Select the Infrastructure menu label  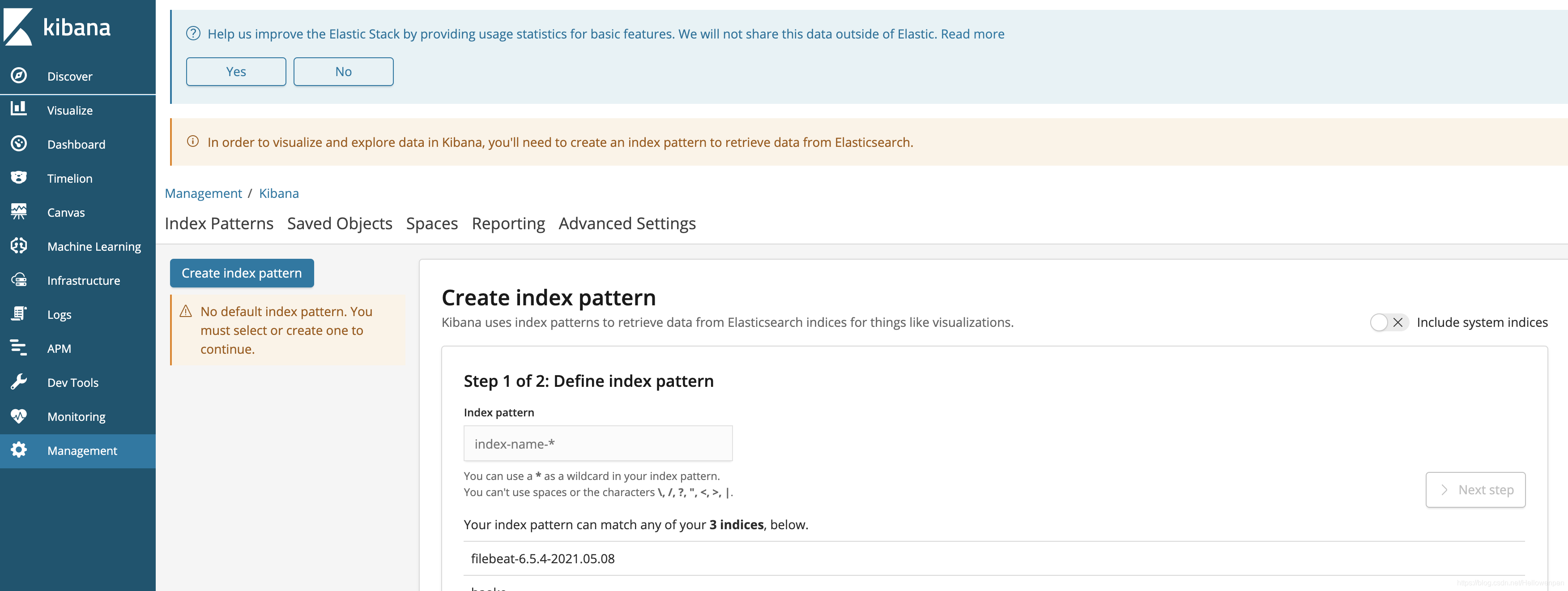[83, 281]
